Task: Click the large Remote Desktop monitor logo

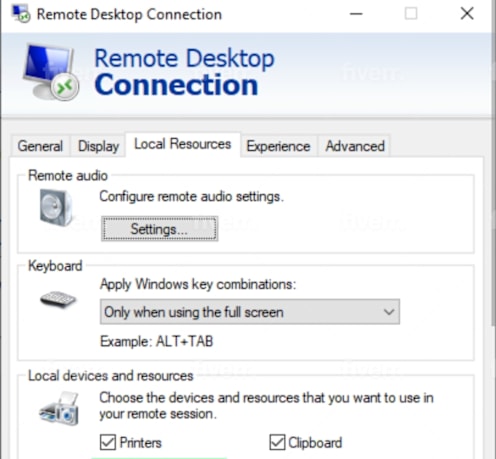Action: pos(51,72)
